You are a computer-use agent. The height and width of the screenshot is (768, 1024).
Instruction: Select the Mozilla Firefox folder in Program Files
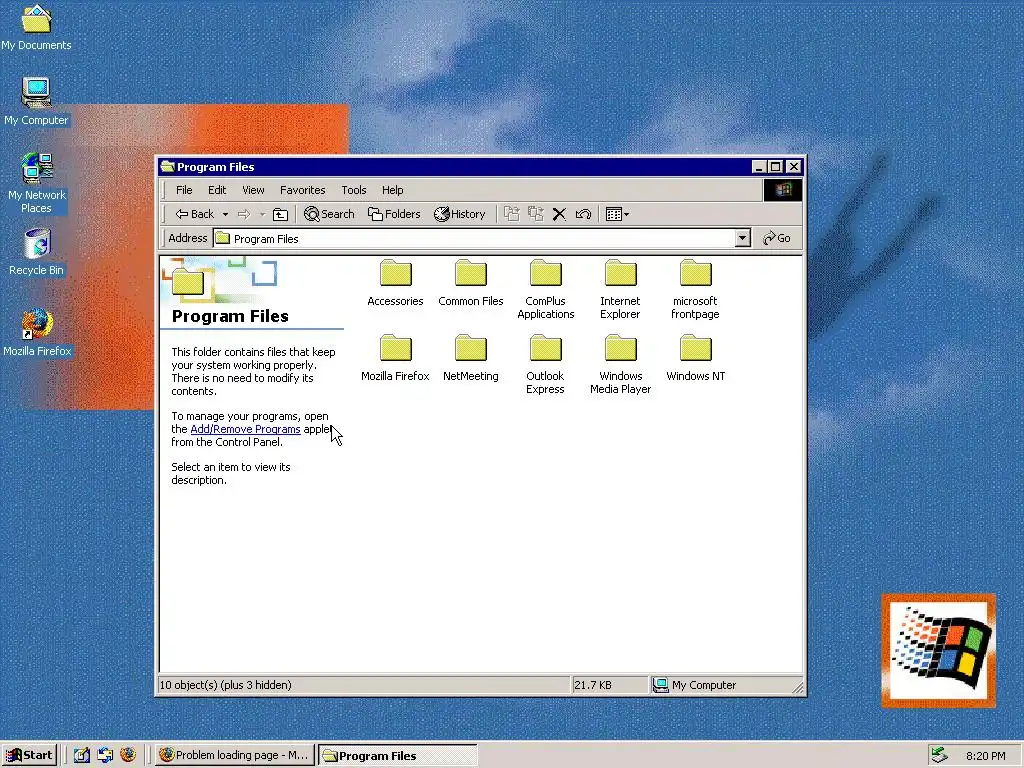[395, 359]
